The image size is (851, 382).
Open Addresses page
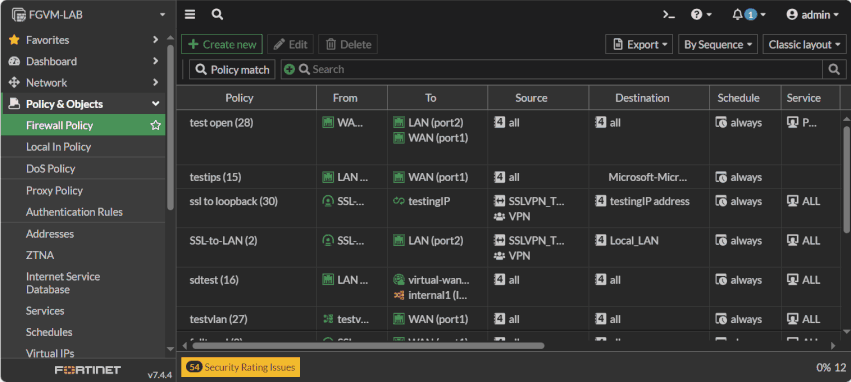[50, 234]
